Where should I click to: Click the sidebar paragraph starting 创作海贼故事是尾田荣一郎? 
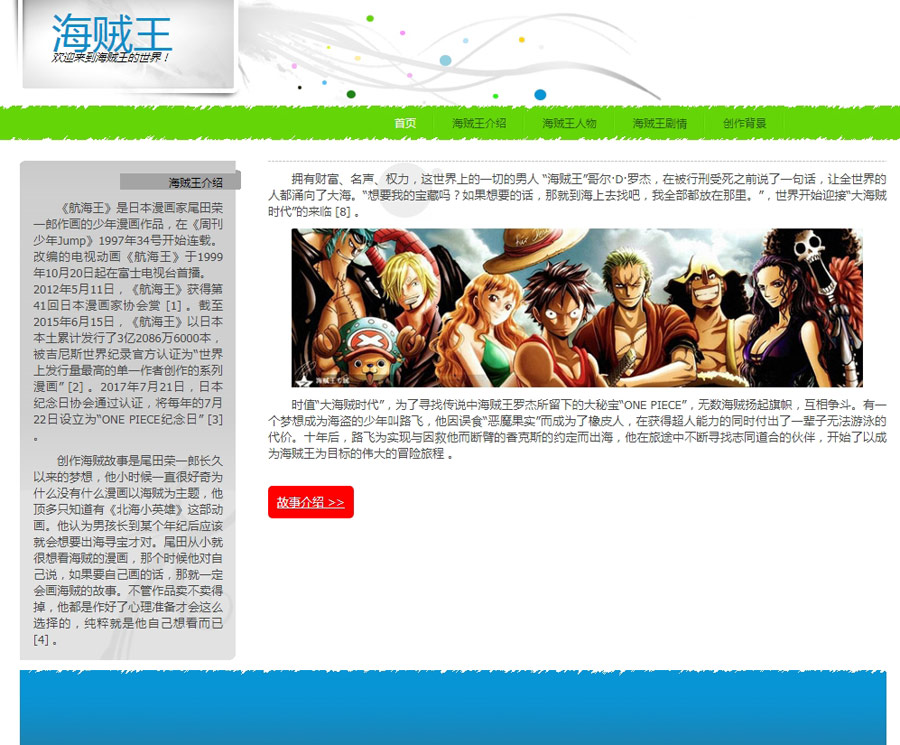(128, 550)
